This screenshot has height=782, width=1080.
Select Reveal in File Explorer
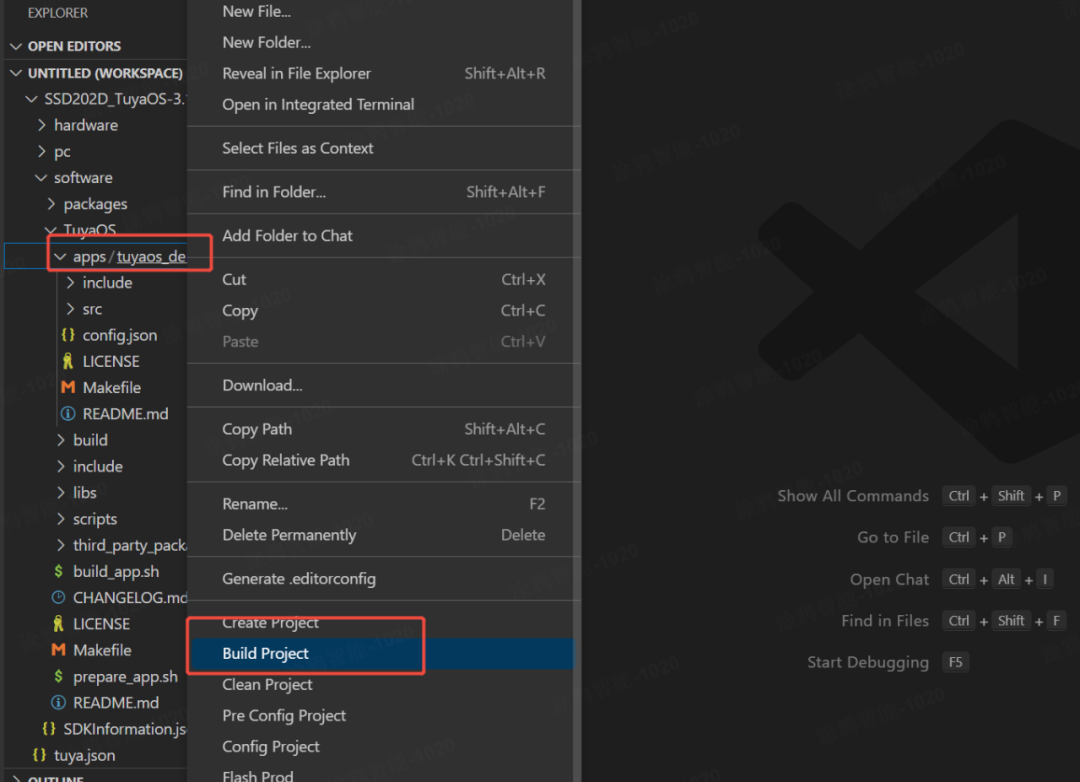pyautogui.click(x=383, y=73)
